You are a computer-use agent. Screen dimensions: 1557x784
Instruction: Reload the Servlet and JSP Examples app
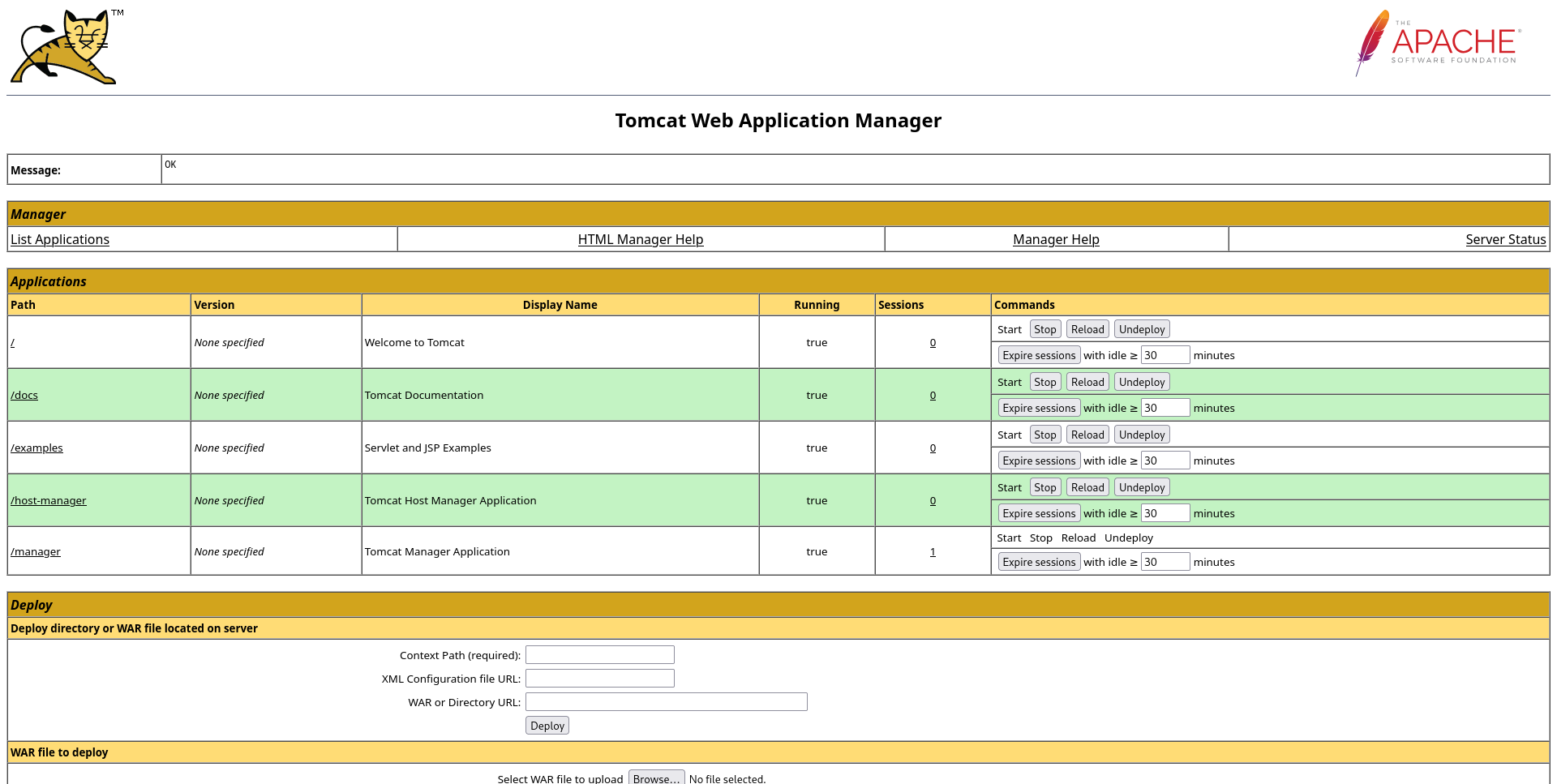(x=1087, y=435)
